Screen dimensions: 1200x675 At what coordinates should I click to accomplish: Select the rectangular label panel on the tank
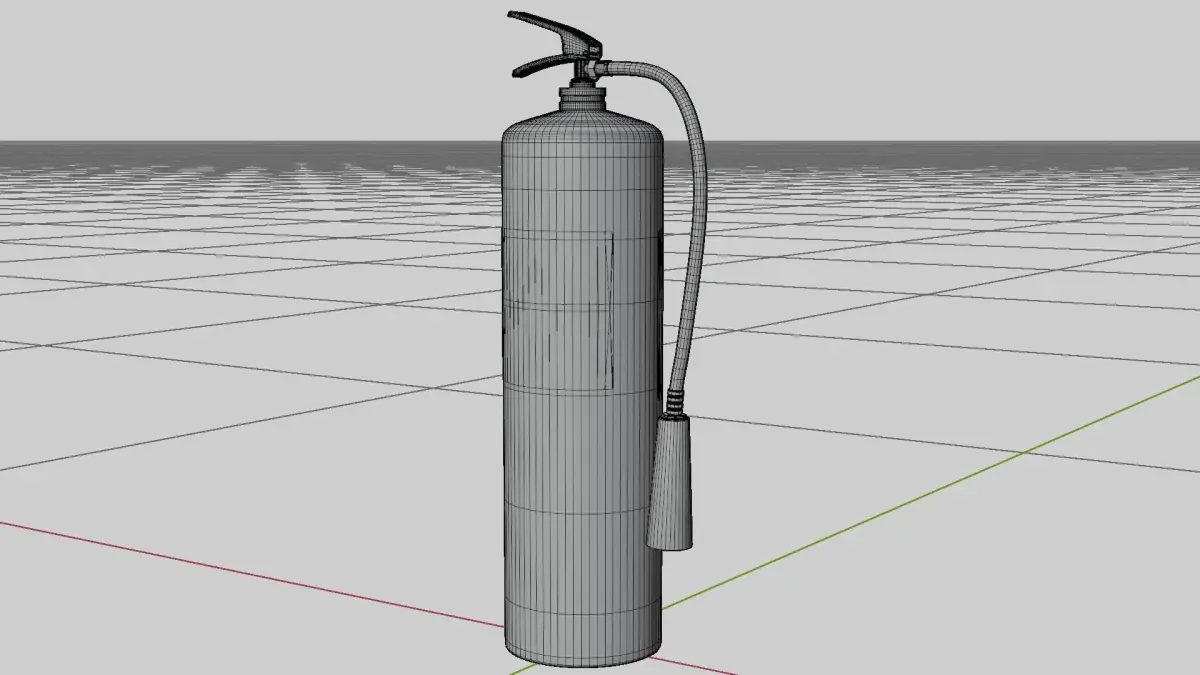[x=559, y=309]
